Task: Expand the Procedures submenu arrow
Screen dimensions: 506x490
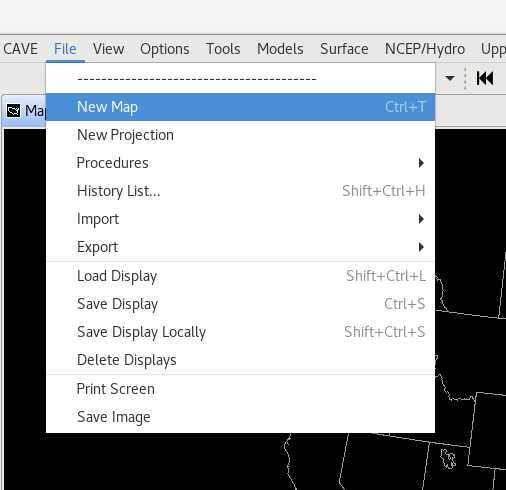Action: click(x=421, y=163)
